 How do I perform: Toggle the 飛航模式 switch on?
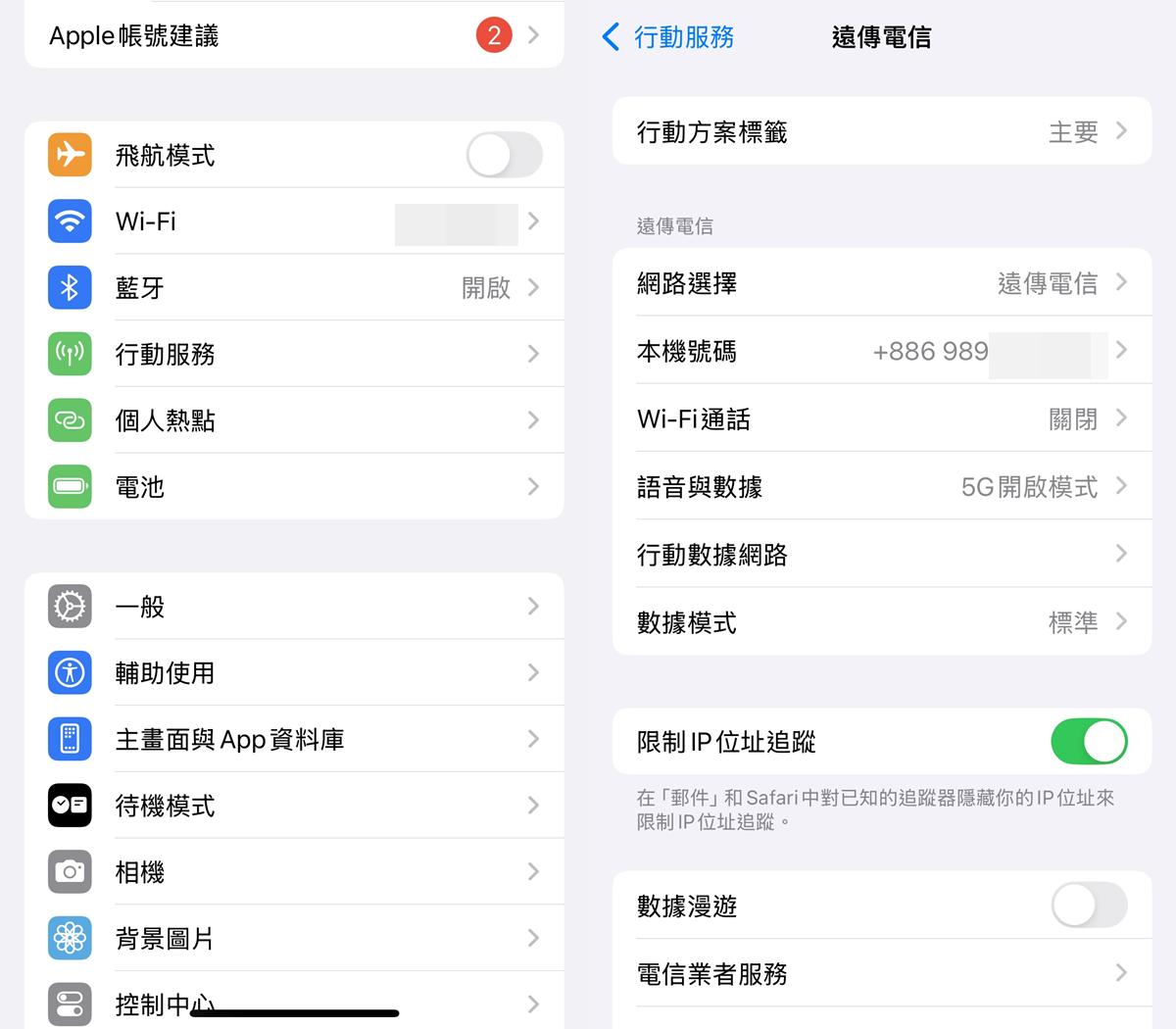504,155
